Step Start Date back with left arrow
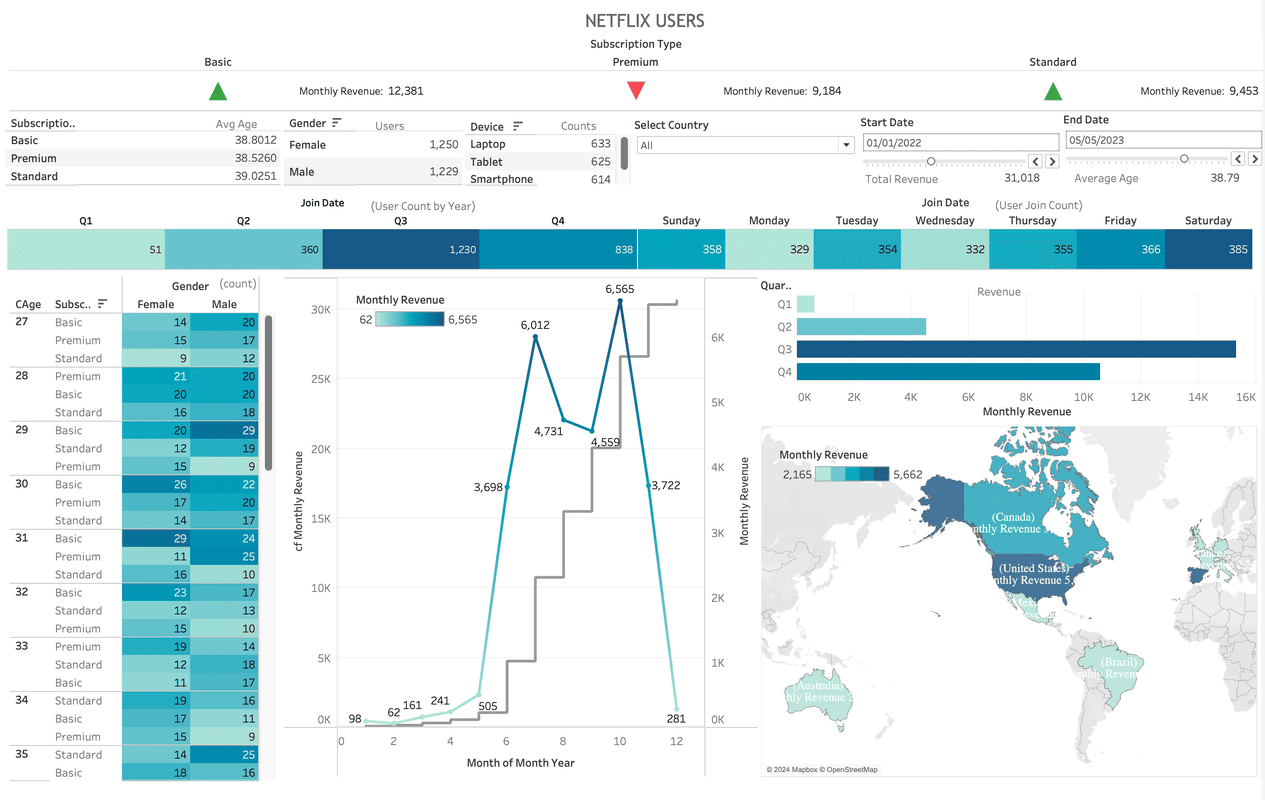Screen dimensions: 1265x800 pos(1035,161)
